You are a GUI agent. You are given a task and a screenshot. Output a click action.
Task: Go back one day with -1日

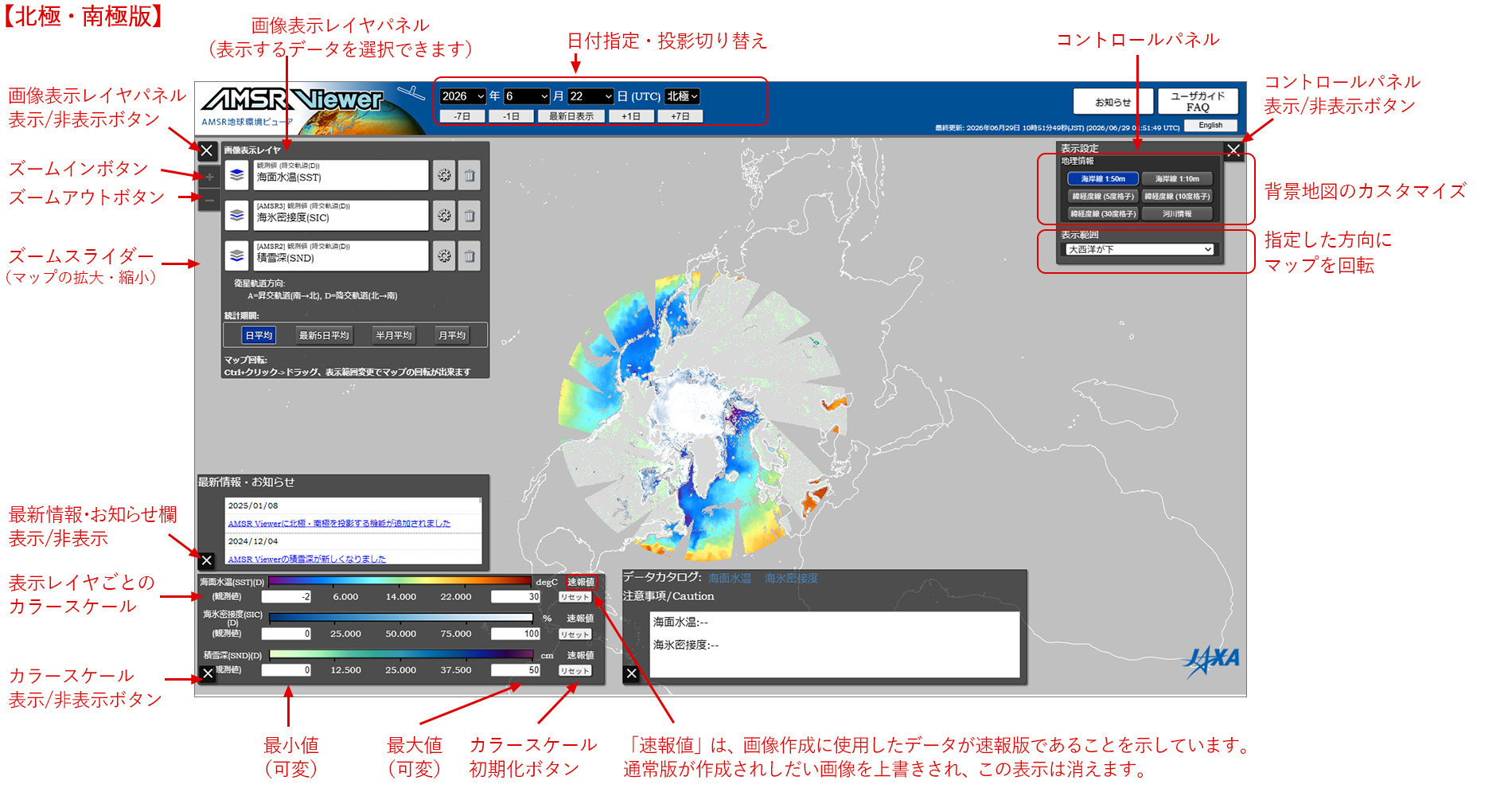pyautogui.click(x=511, y=116)
